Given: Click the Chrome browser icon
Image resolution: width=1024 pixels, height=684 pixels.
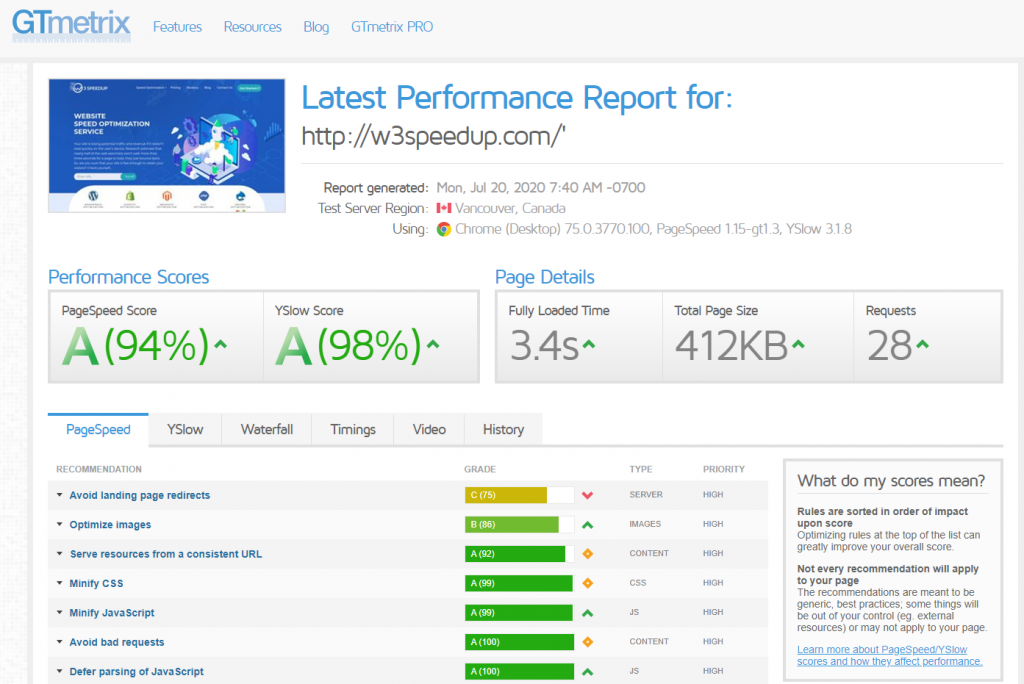Looking at the screenshot, I should point(444,229).
